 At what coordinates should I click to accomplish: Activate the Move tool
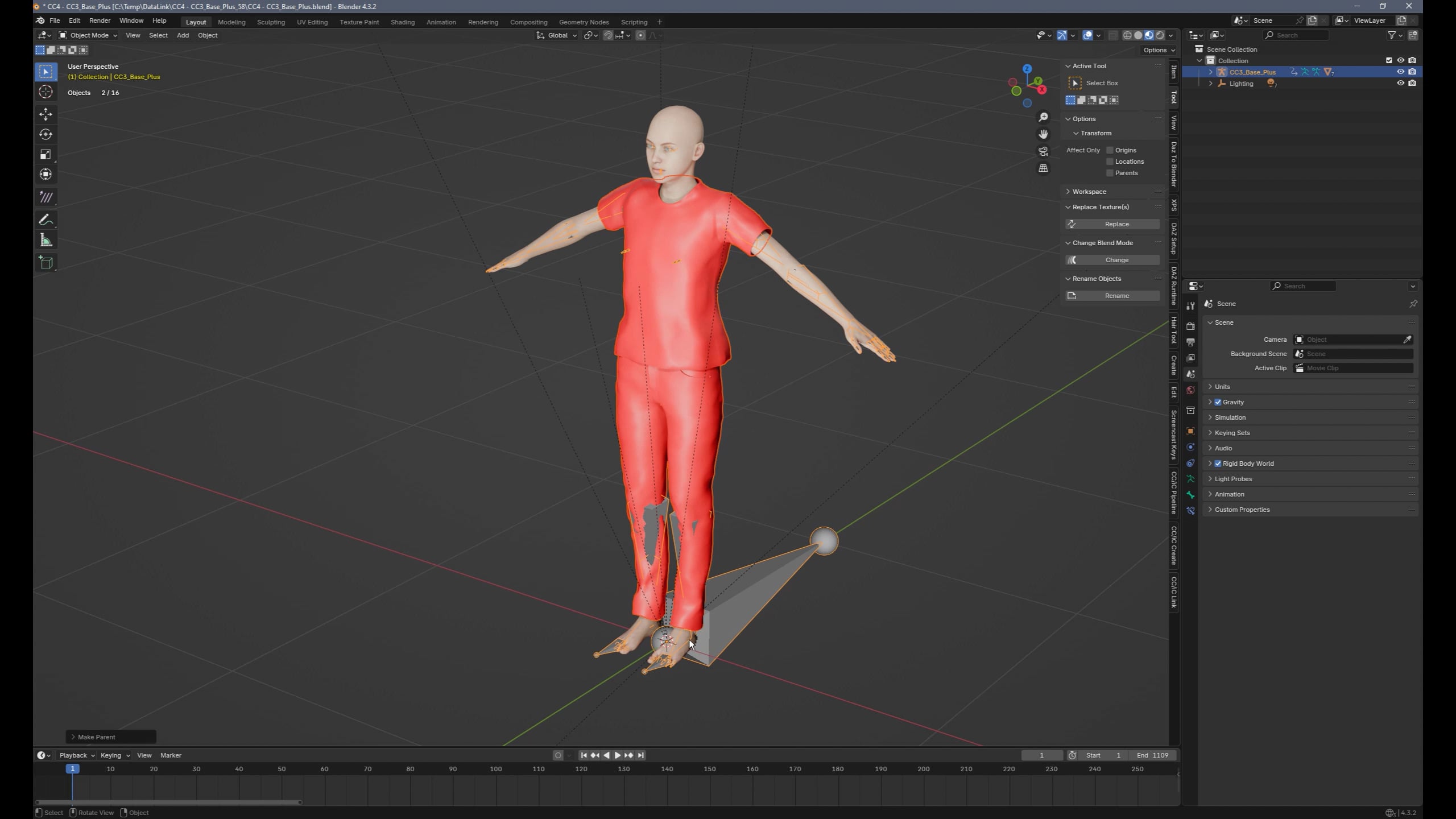click(x=45, y=114)
